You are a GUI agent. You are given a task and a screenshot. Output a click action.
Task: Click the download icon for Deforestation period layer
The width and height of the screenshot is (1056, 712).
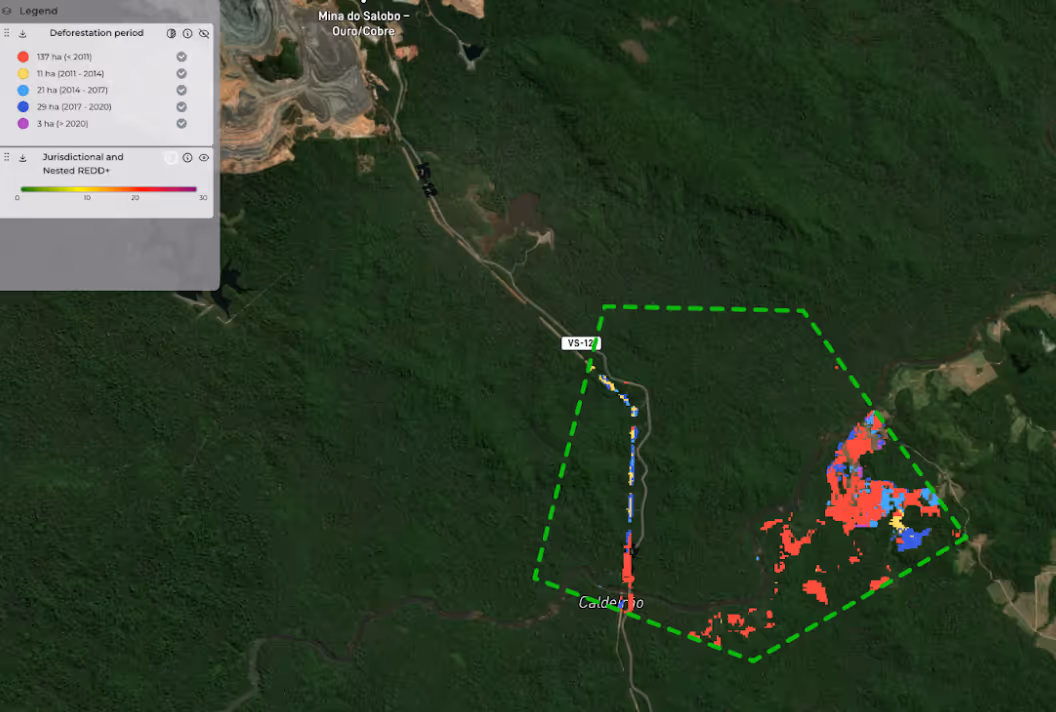tap(22, 33)
